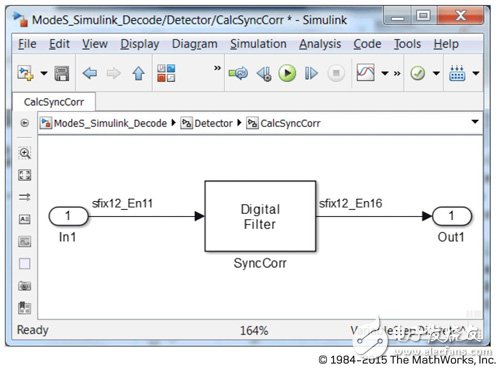Toggle the sample time display arrows icon
500x368 pixels.
click(25, 197)
